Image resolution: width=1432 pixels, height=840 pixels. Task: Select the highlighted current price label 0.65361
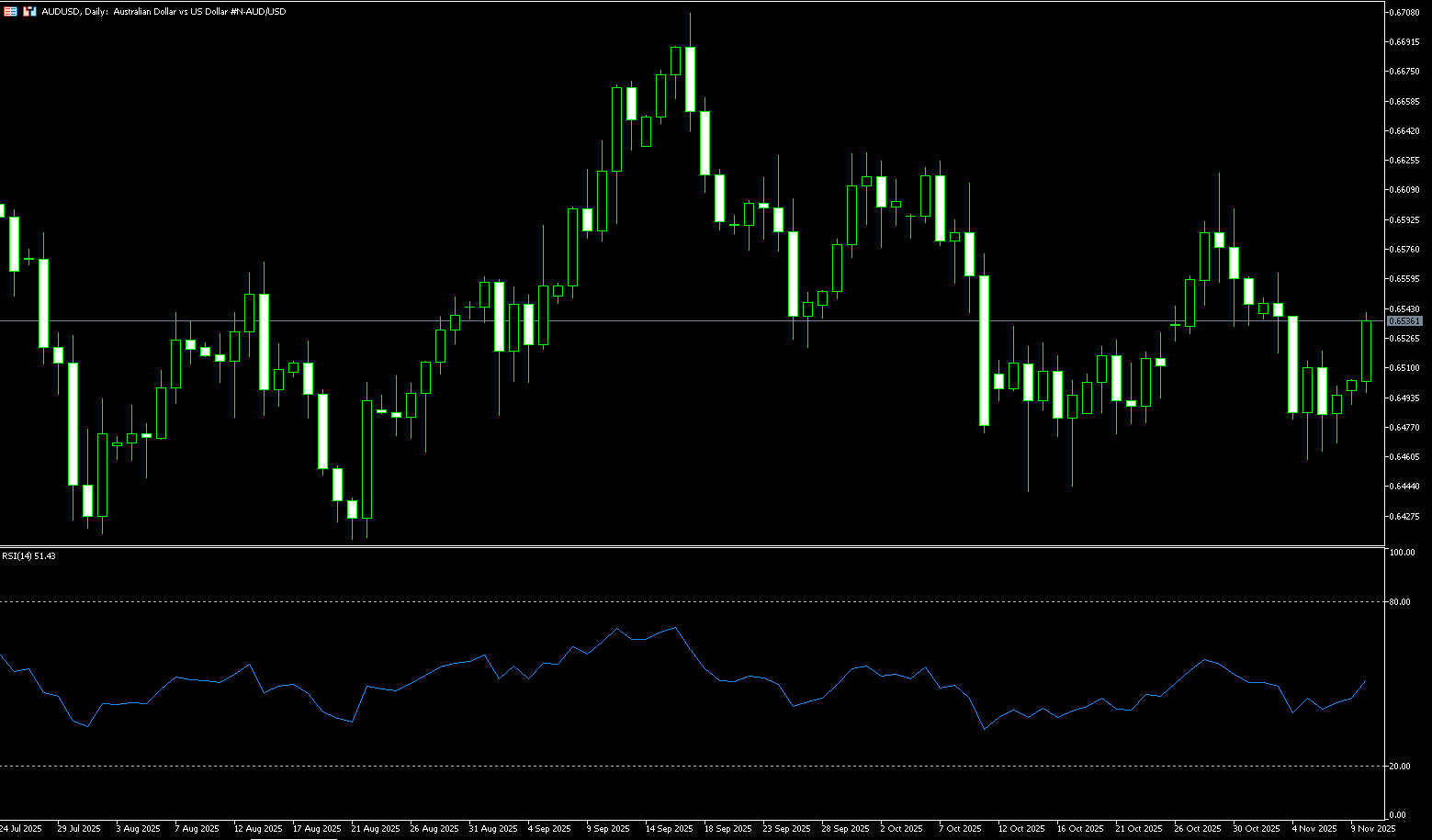tap(1404, 321)
